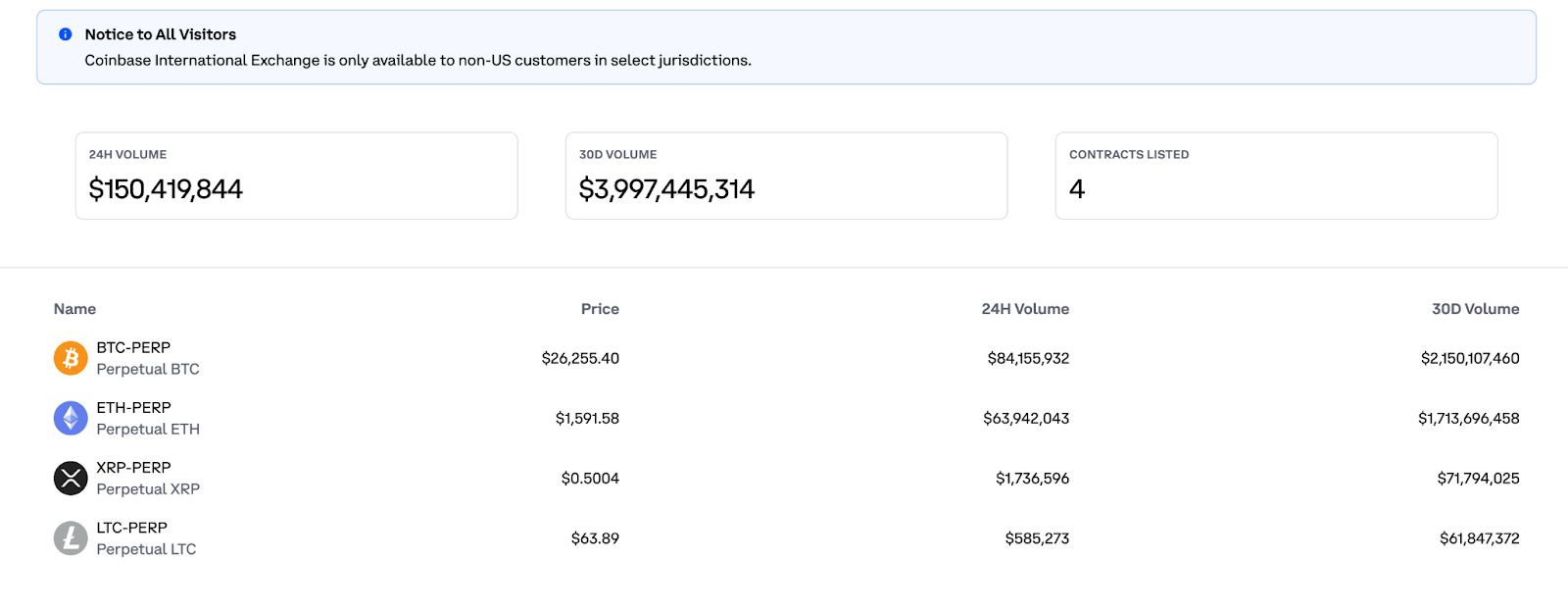This screenshot has height=612, width=1568.
Task: Open the BTC-PERP contract
Action: click(133, 347)
